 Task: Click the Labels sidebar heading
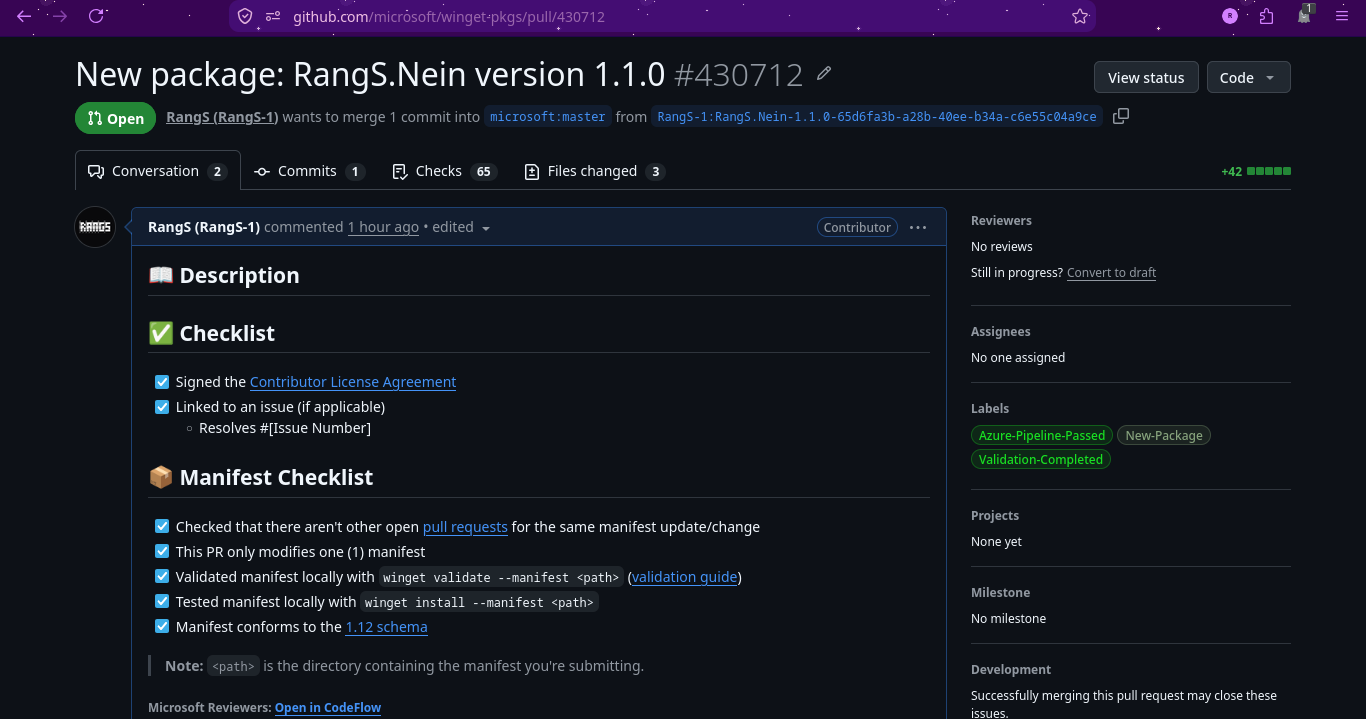coord(990,408)
